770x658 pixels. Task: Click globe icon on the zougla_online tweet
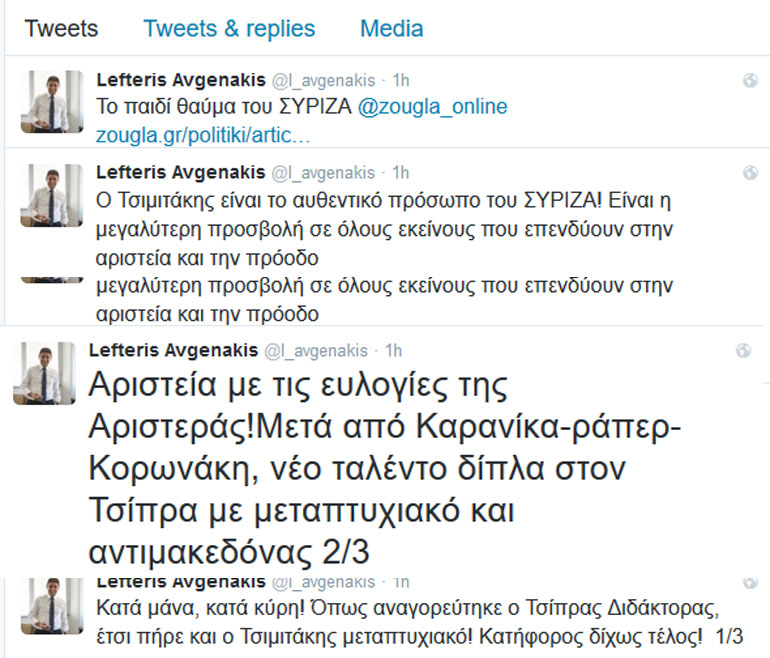(x=749, y=79)
